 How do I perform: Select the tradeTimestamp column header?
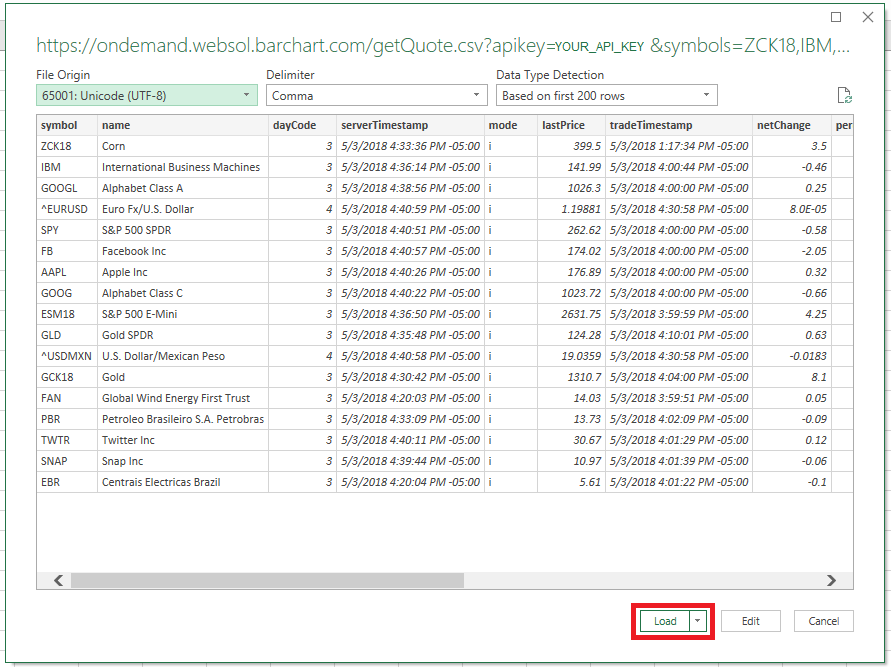[x=679, y=125]
